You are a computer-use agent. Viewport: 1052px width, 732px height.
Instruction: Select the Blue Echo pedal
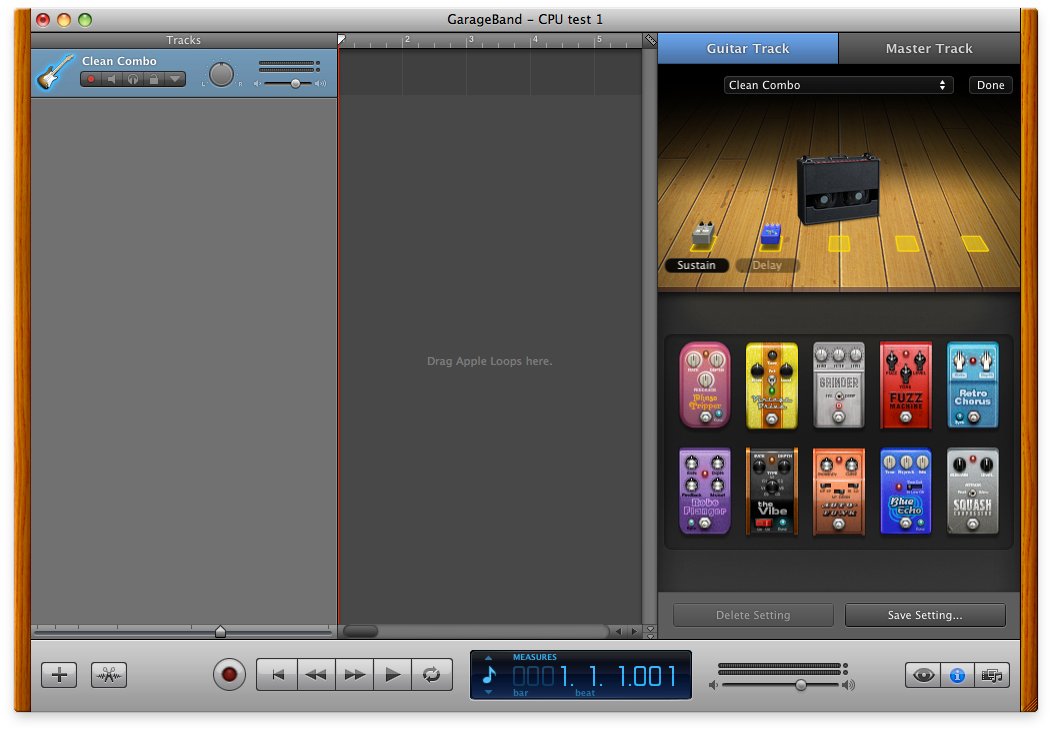pyautogui.click(x=906, y=492)
